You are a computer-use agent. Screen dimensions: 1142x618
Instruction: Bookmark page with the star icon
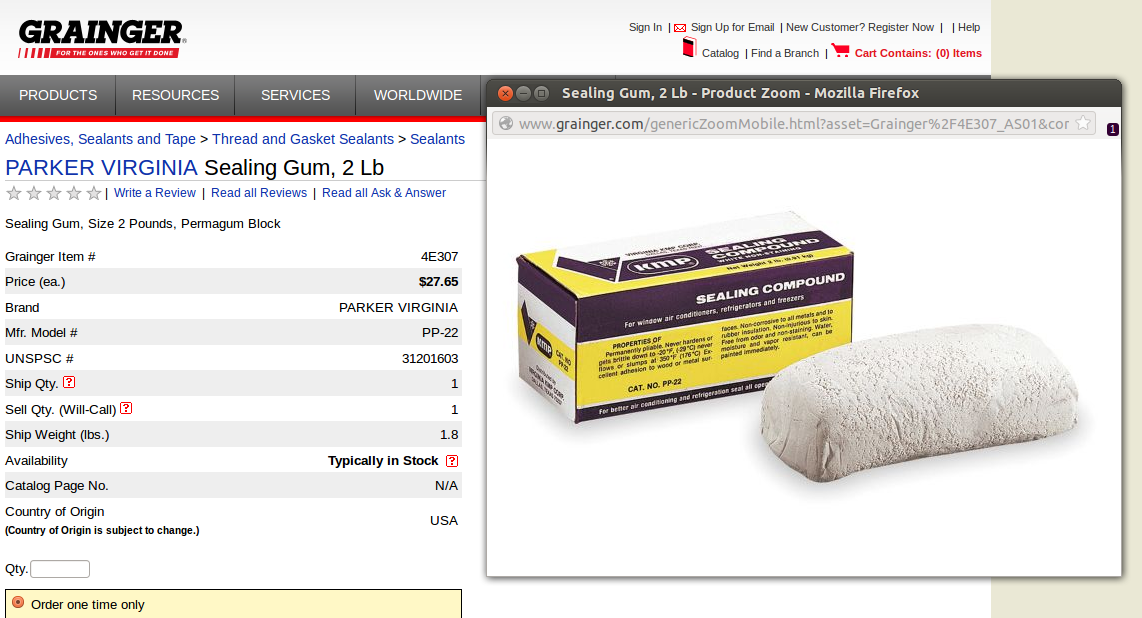tap(1083, 123)
